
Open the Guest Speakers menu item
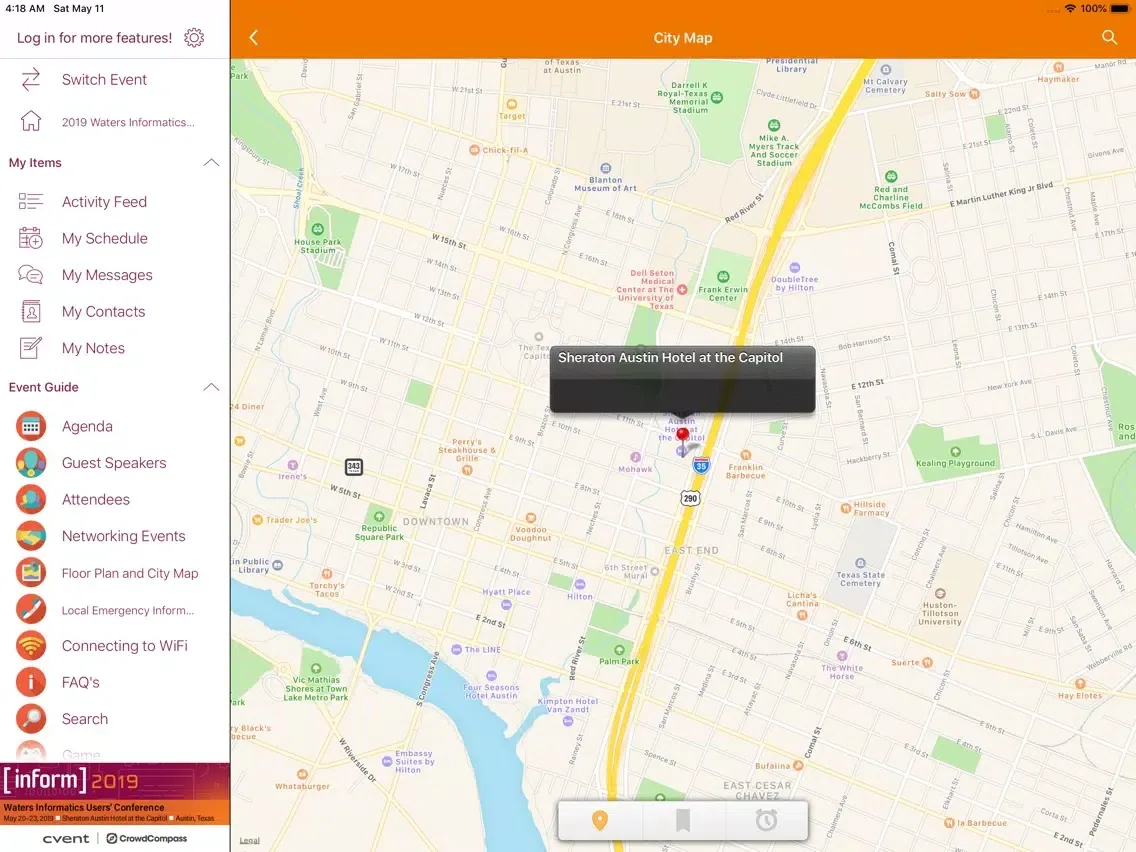(x=114, y=463)
